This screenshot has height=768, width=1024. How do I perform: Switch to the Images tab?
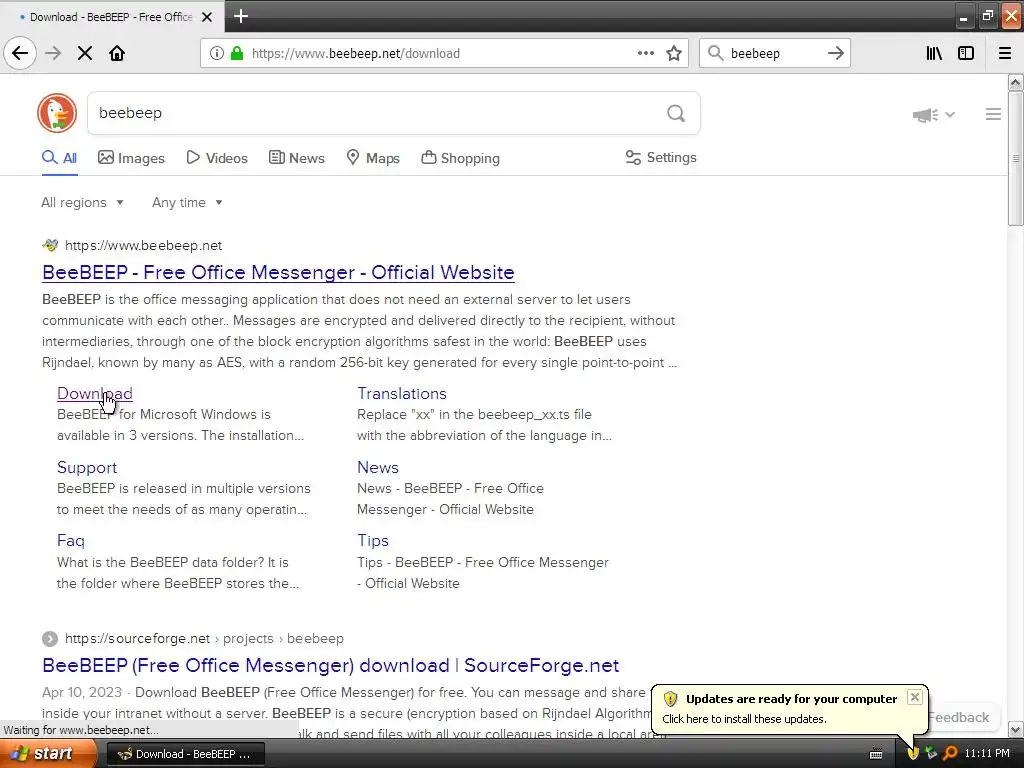131,158
